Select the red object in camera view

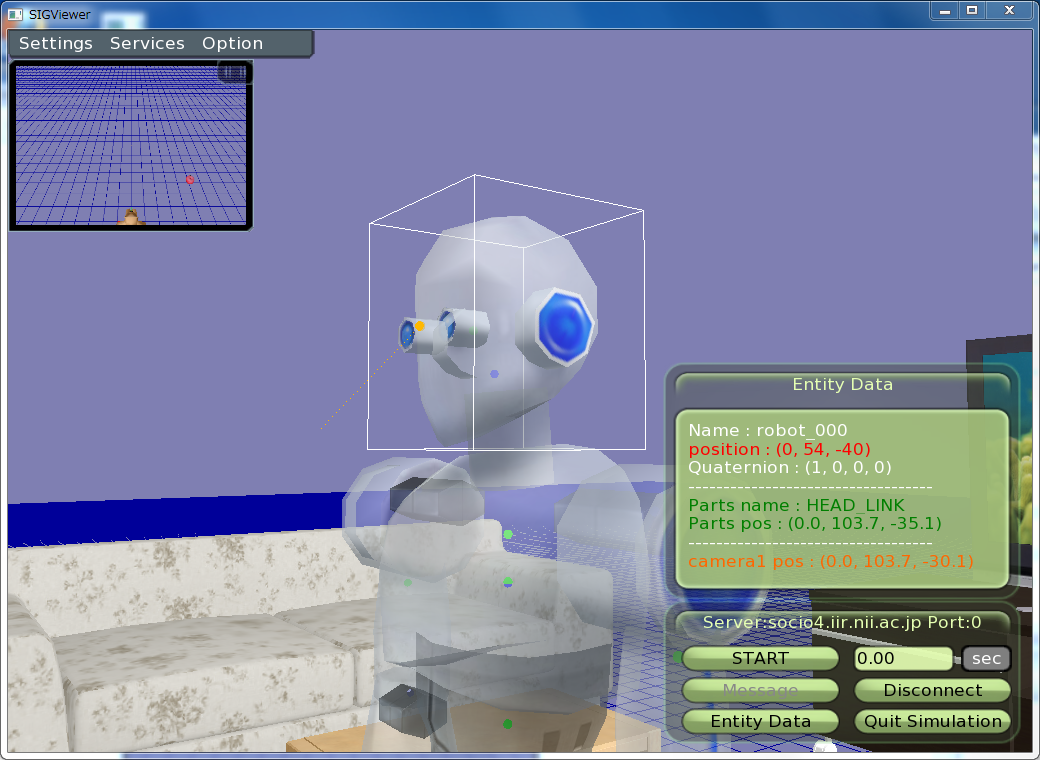pos(190,179)
